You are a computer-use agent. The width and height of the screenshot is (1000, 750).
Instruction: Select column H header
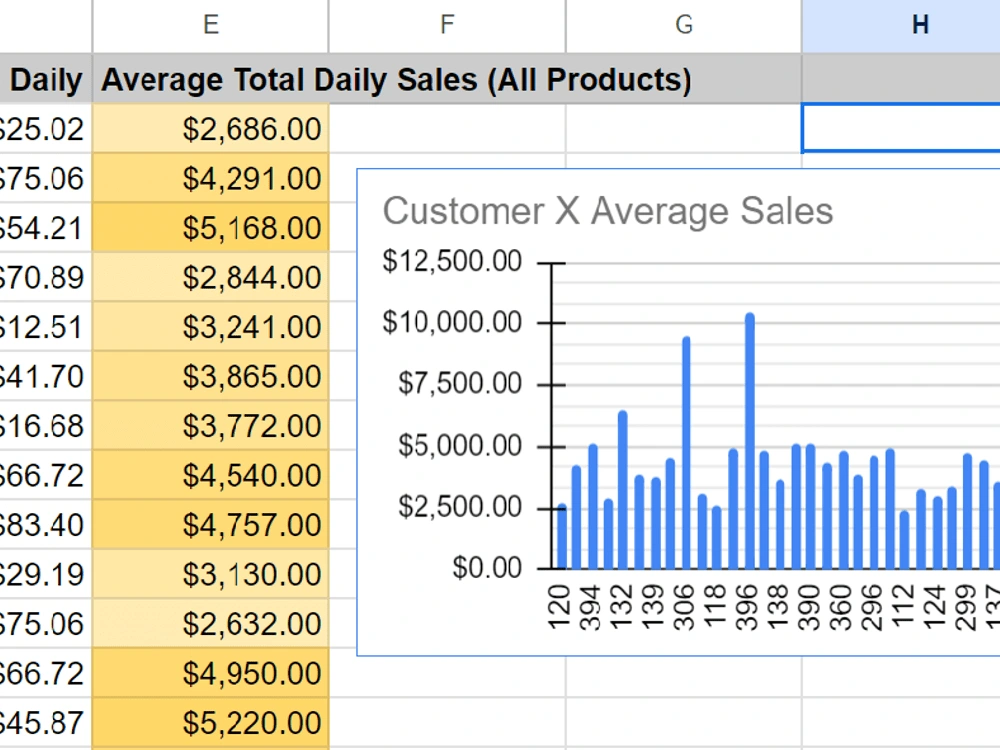[x=901, y=26]
